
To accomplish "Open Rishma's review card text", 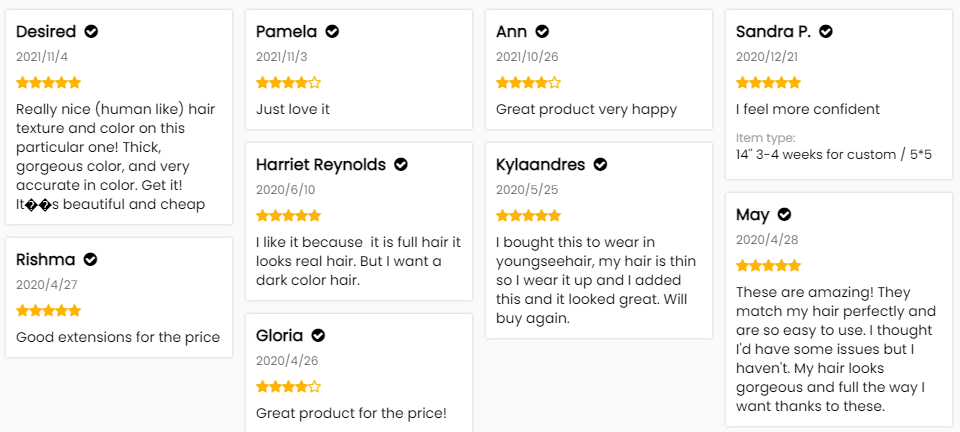I will [x=118, y=337].
